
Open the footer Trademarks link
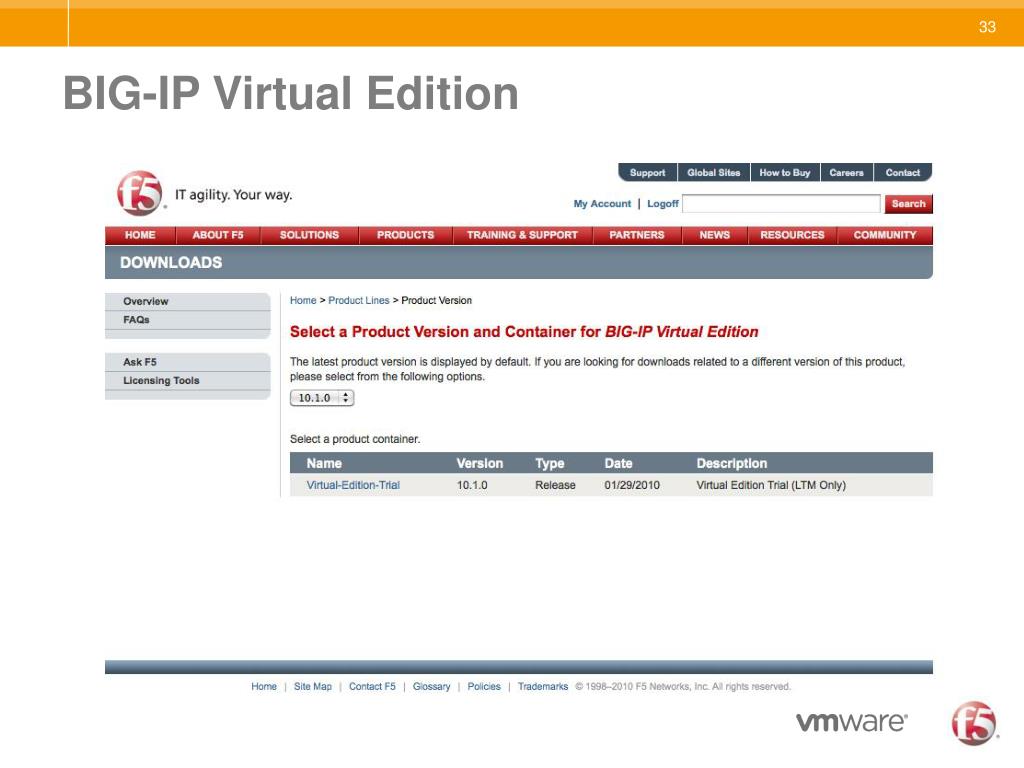[x=543, y=686]
